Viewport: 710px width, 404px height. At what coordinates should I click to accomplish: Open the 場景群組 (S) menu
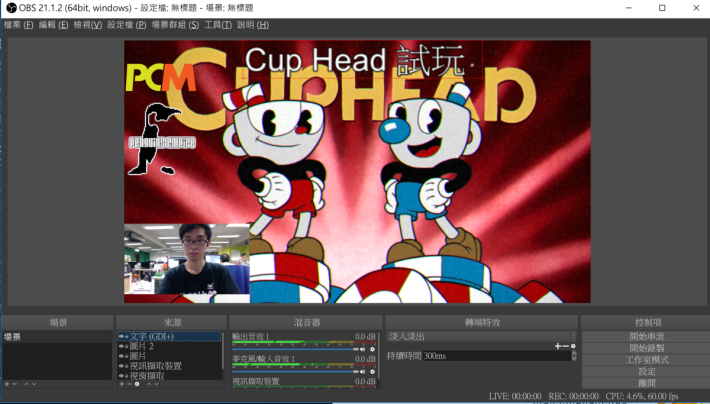[x=175, y=25]
